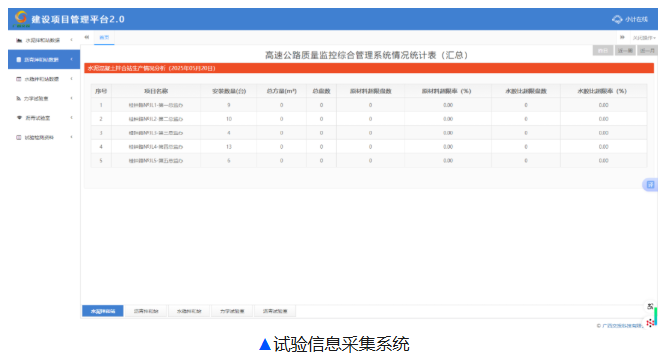Click installation count 6 in row 5

tap(229, 161)
